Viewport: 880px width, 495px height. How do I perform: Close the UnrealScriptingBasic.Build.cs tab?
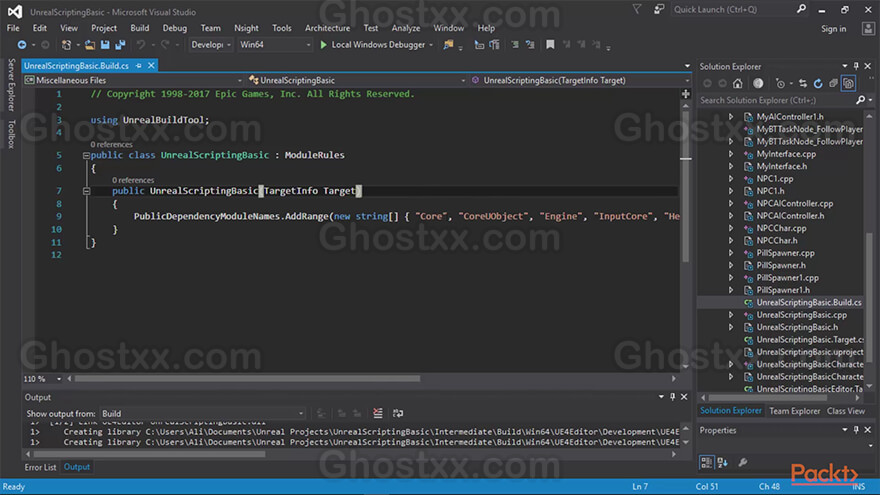coord(151,66)
